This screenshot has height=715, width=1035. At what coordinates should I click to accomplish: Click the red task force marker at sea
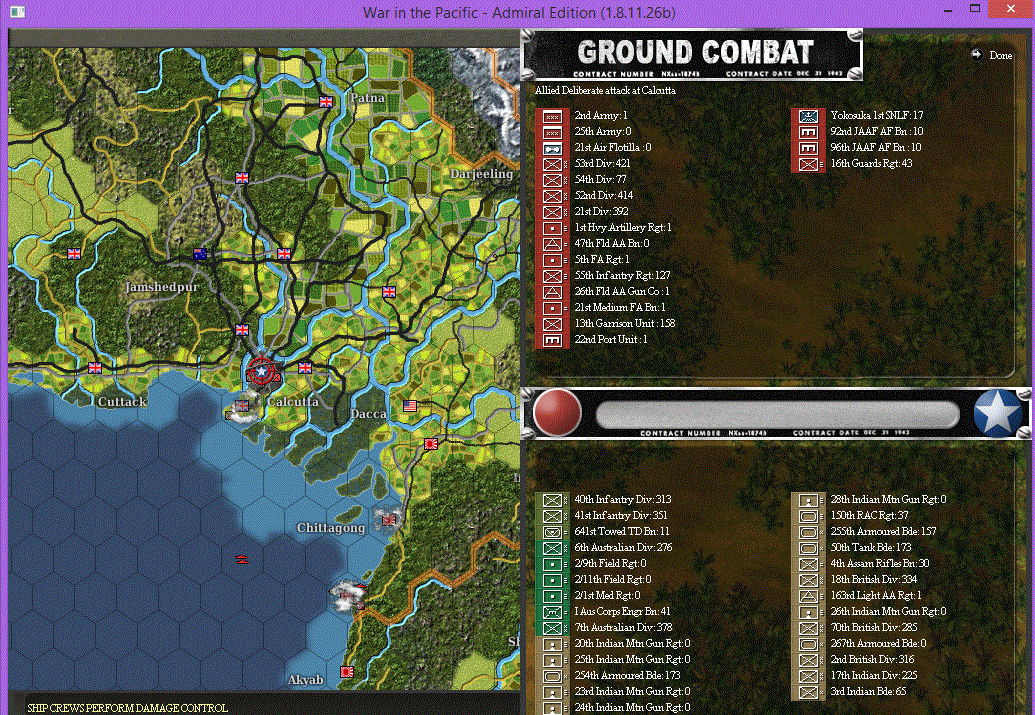242,559
